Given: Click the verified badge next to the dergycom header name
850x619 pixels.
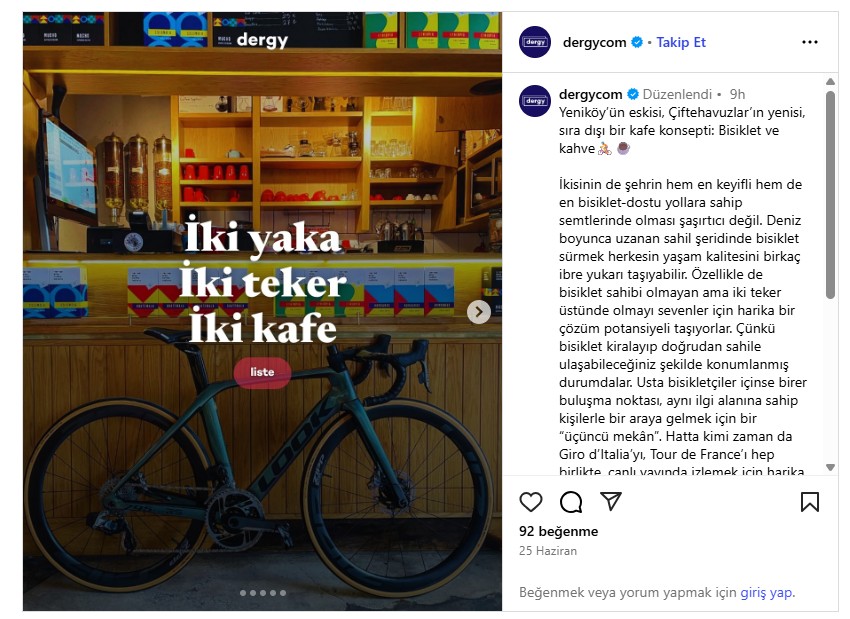Looking at the screenshot, I should (x=638, y=42).
